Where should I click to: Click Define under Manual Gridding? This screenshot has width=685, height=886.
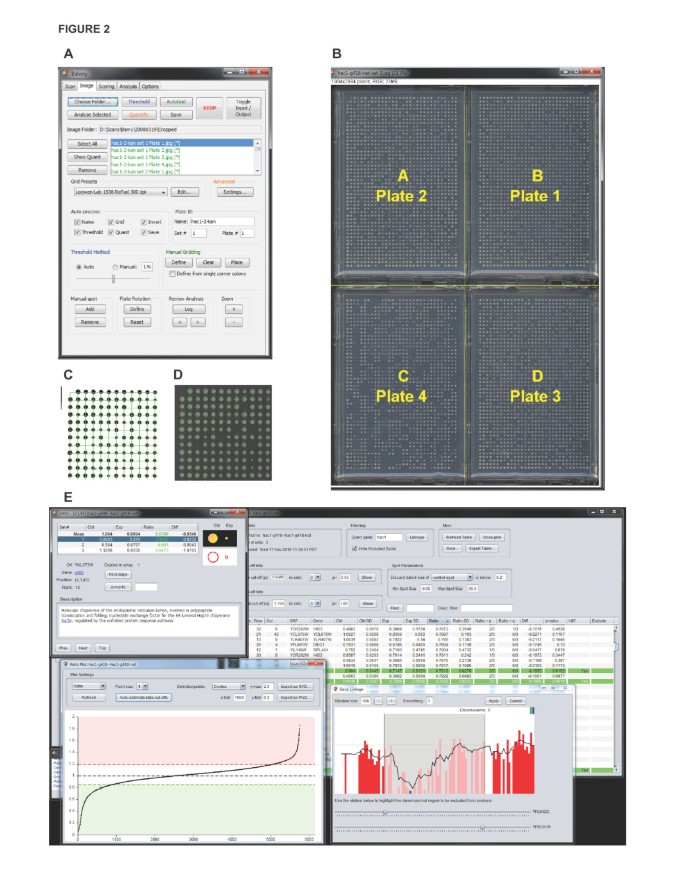pyautogui.click(x=179, y=262)
